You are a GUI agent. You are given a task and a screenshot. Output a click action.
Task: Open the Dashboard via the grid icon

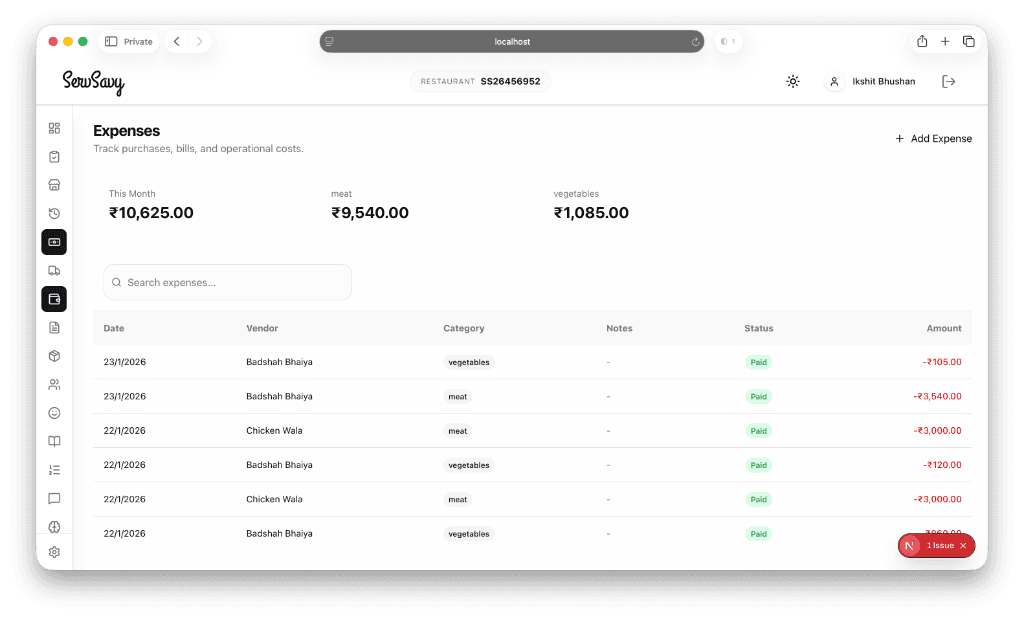pos(54,128)
